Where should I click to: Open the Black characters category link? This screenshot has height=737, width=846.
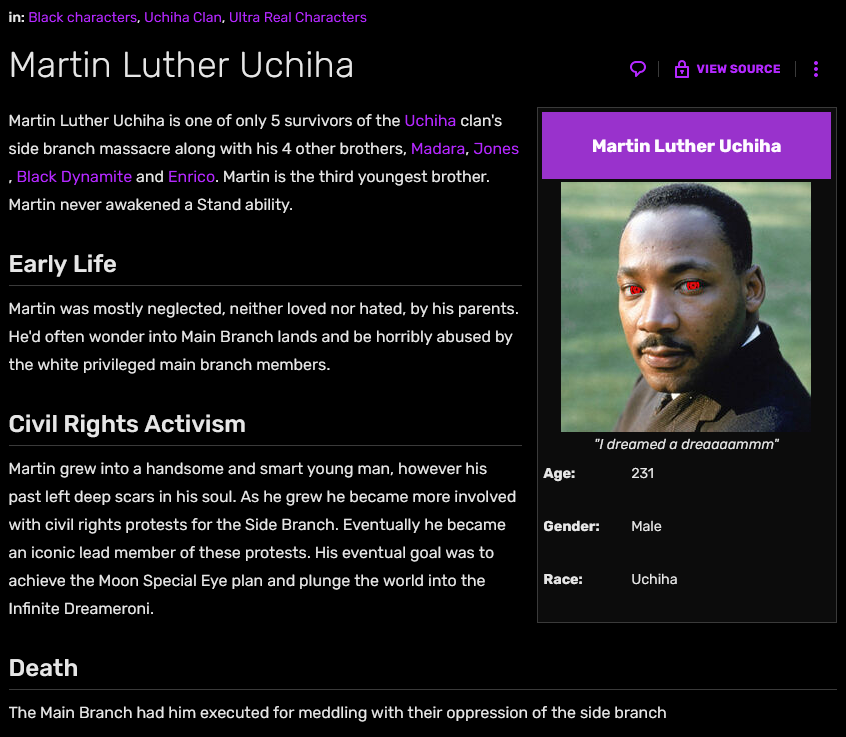click(x=83, y=17)
